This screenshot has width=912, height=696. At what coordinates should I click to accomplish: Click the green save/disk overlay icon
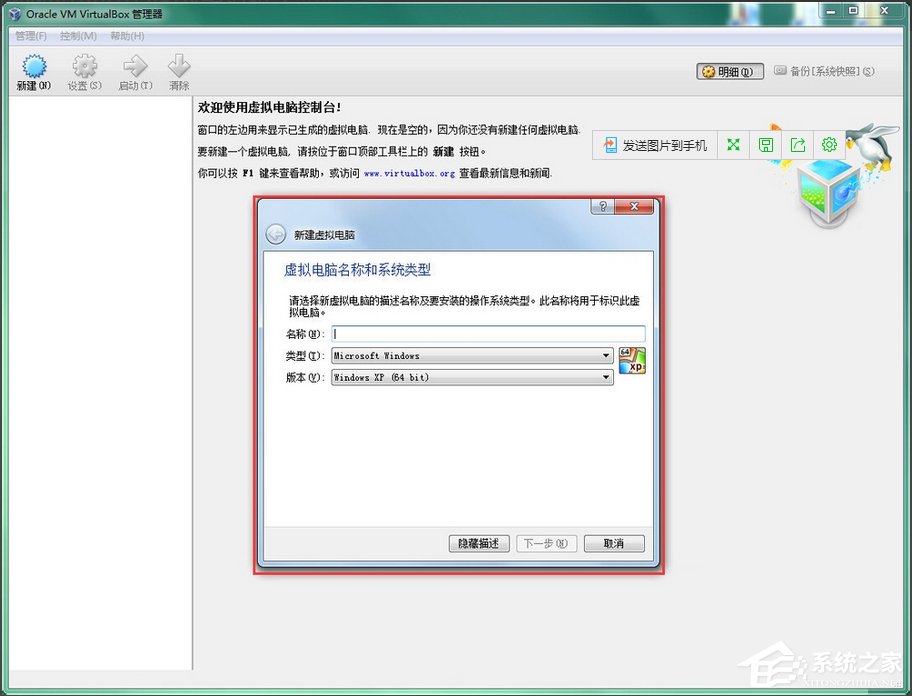tap(765, 145)
